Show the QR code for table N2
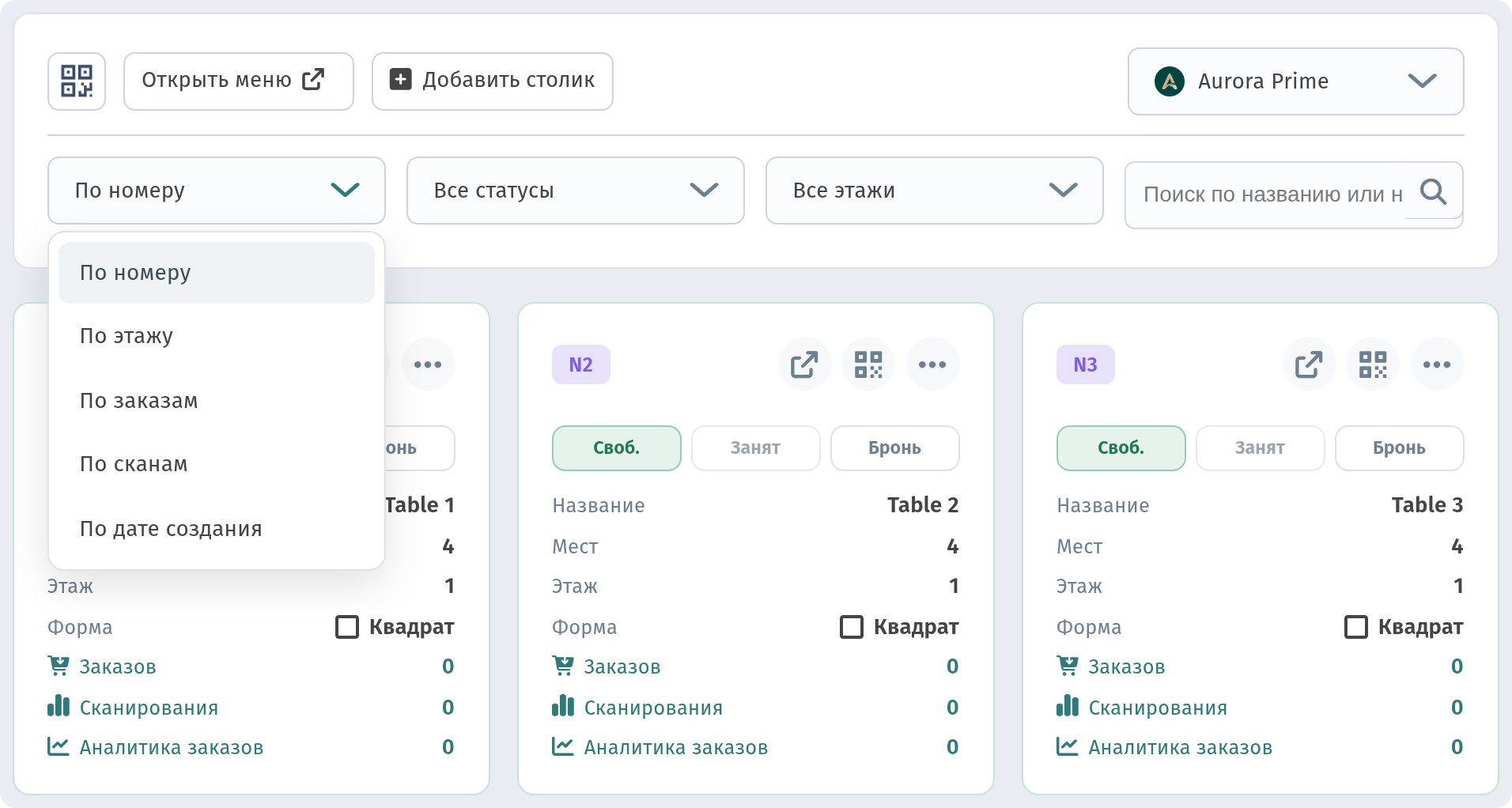1512x808 pixels. coord(868,364)
